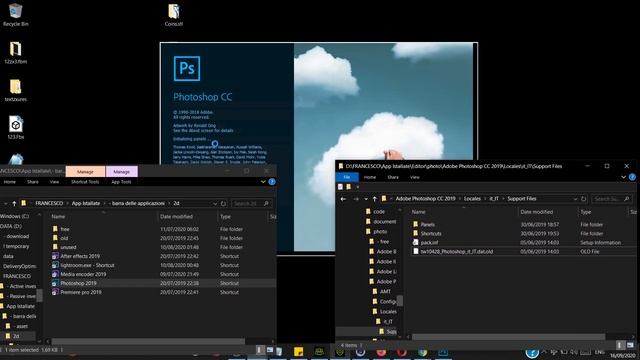The width and height of the screenshot is (640, 360).
Task: Click lightroom.exe - Shortcut file icon
Action: 55,265
